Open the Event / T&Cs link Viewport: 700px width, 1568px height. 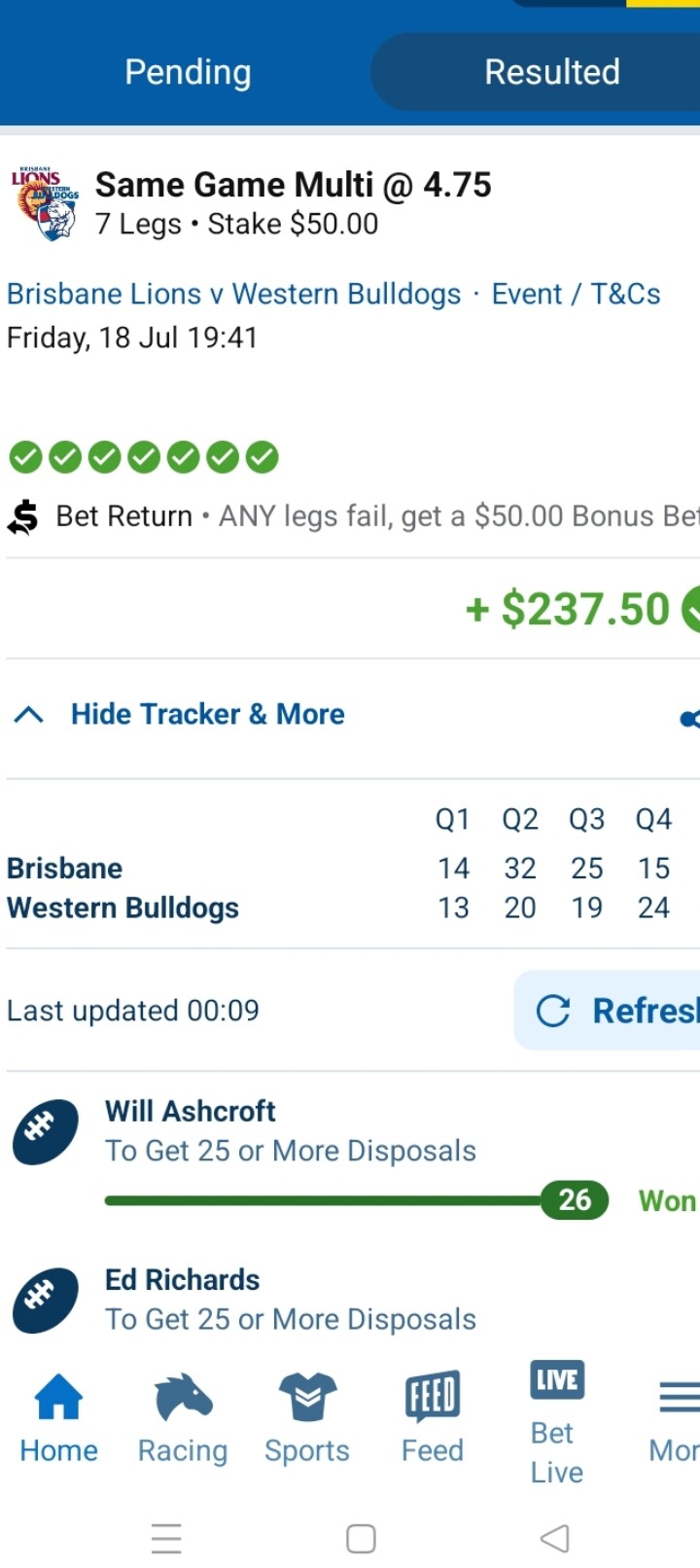(x=576, y=294)
